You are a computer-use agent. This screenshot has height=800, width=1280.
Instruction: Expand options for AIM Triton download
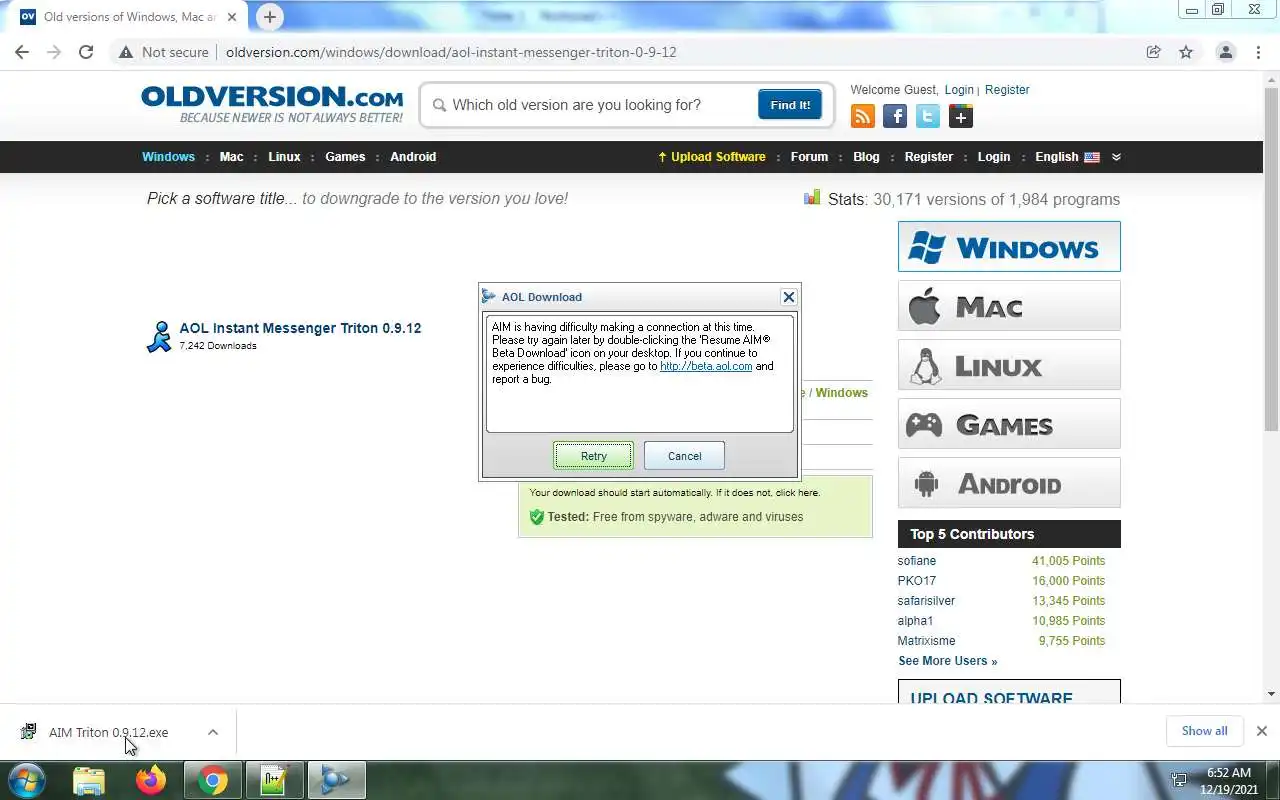[213, 732]
